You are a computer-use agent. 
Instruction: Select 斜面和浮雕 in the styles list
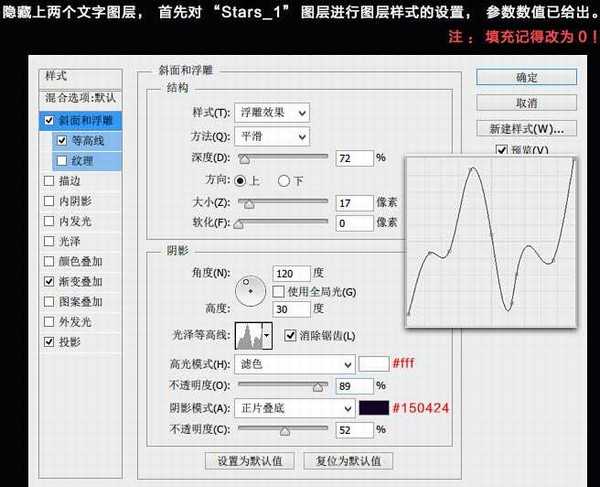tap(86, 120)
